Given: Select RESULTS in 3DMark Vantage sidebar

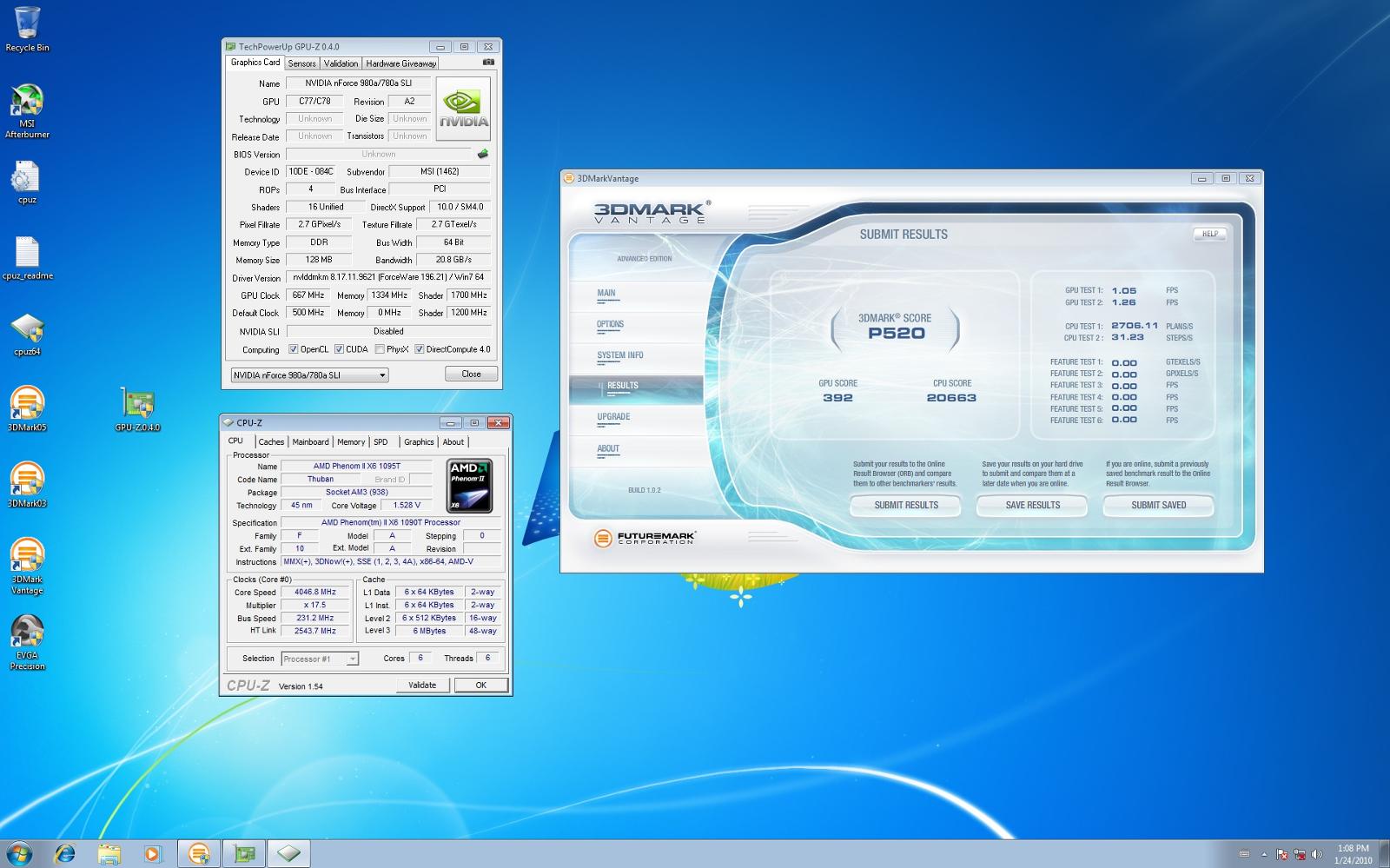Looking at the screenshot, I should (x=636, y=389).
